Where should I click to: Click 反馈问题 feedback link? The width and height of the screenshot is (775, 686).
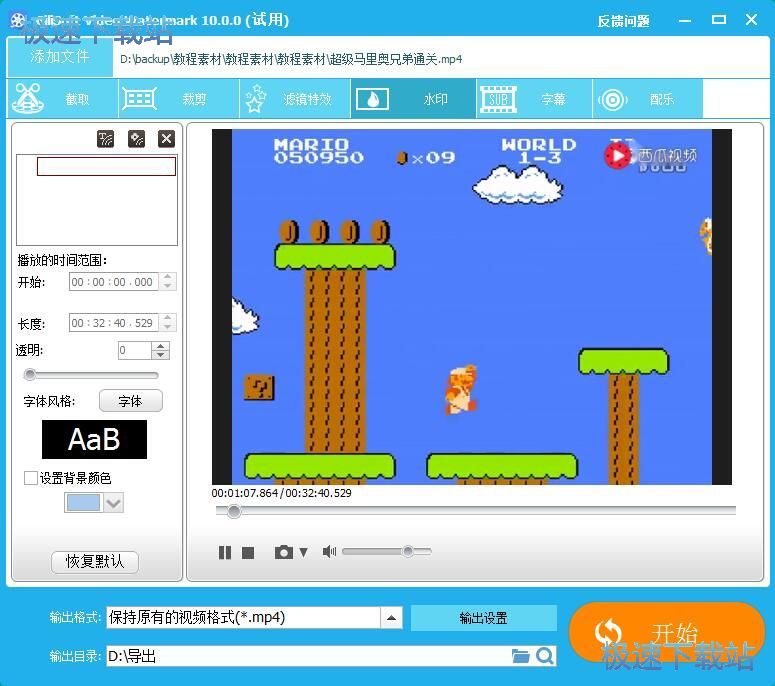(x=623, y=21)
